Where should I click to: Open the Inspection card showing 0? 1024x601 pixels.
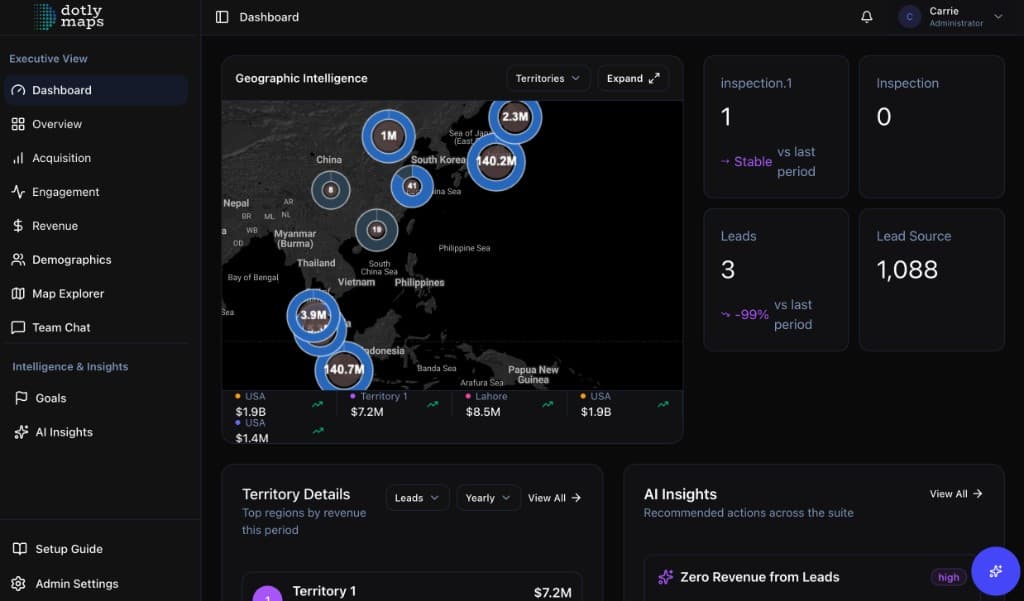click(931, 127)
